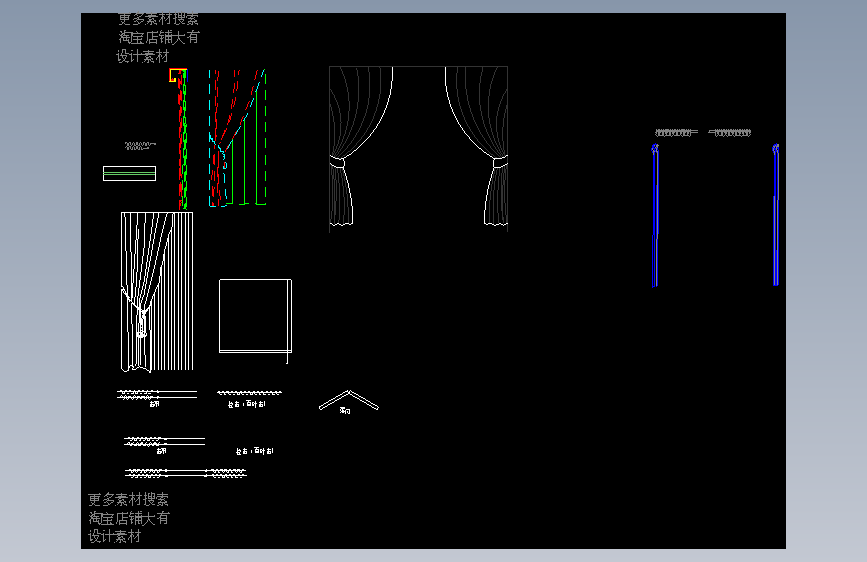The width and height of the screenshot is (867, 562).
Task: Select the left blue vertical curtain profile
Action: (655, 215)
